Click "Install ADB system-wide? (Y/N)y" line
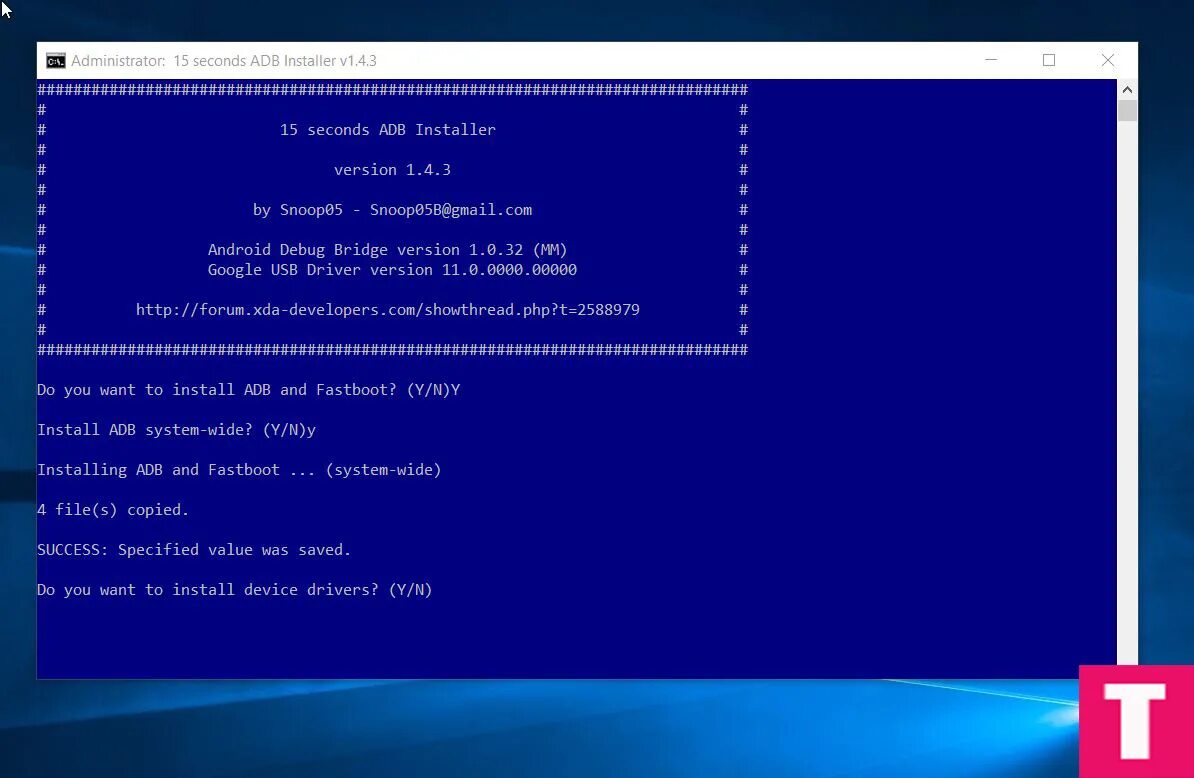 click(177, 430)
